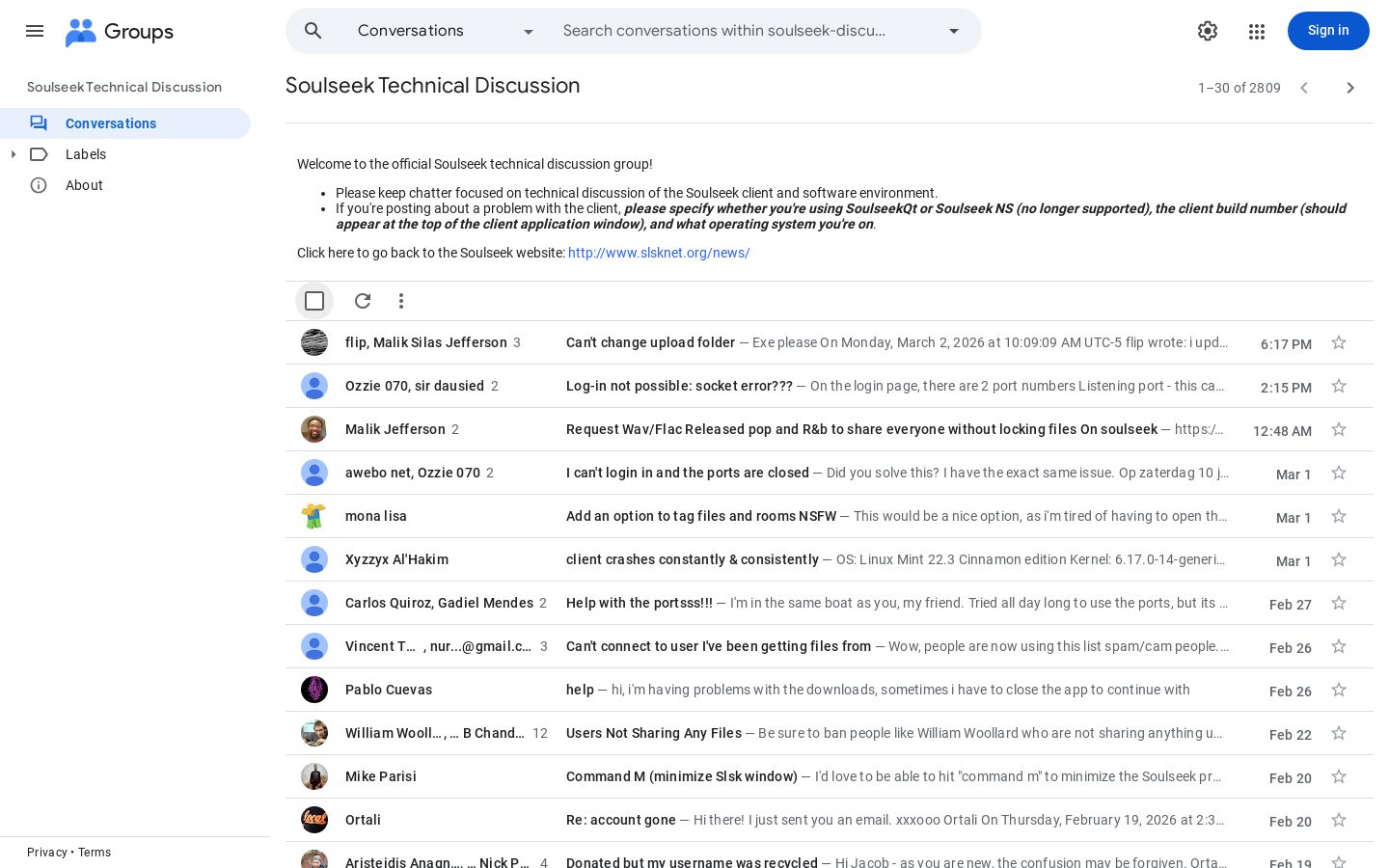Viewport: 1389px width, 868px height.
Task: Star the "Help with the portsss!!!" thread
Action: click(1339, 603)
